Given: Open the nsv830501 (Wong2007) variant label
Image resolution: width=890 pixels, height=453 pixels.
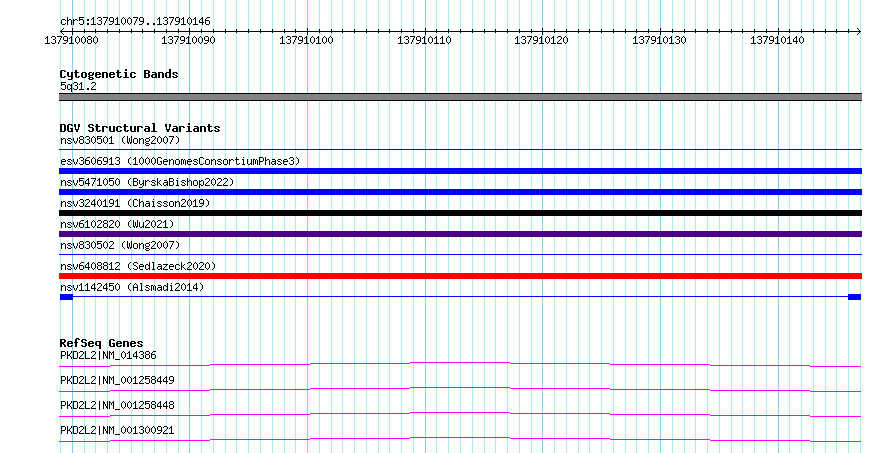Looking at the screenshot, I should pyautogui.click(x=120, y=140).
